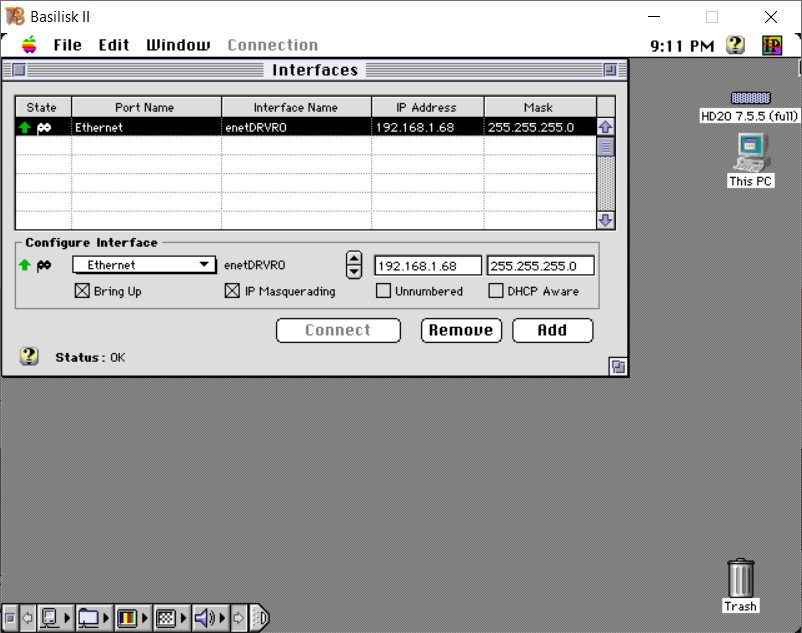This screenshot has height=633, width=802.
Task: Click the Control Strip left scroll arrow
Action: click(28, 618)
